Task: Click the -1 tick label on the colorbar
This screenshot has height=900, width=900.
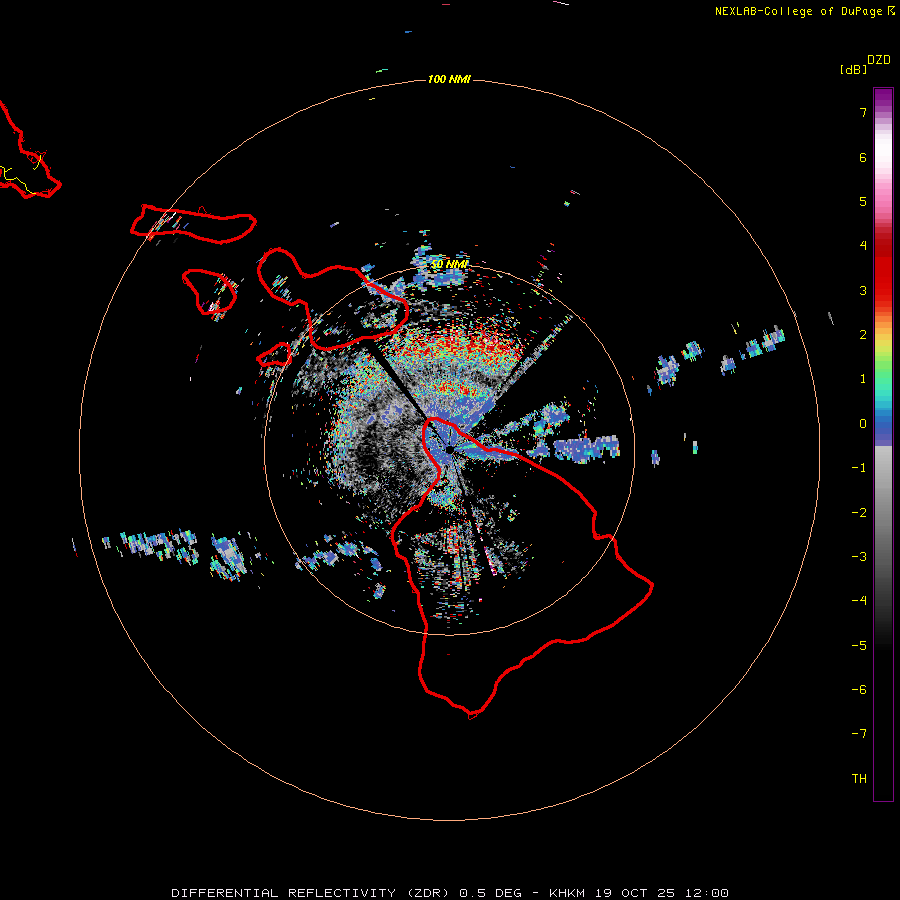Action: [x=859, y=468]
